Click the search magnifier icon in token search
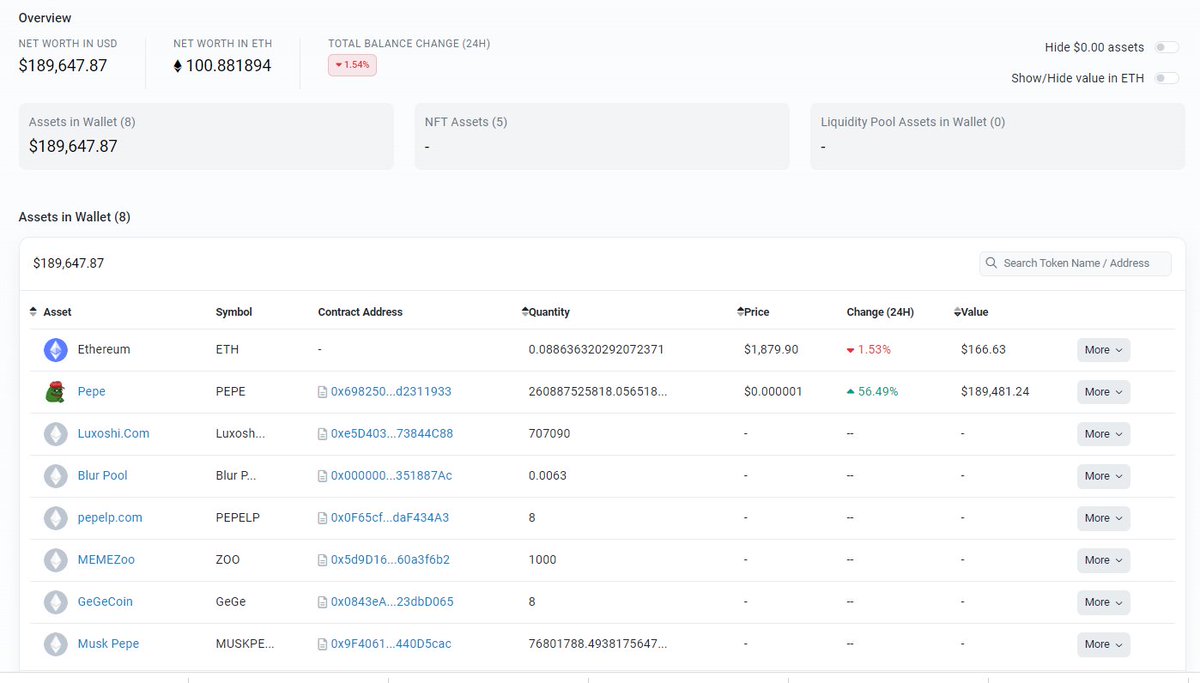 (x=992, y=263)
